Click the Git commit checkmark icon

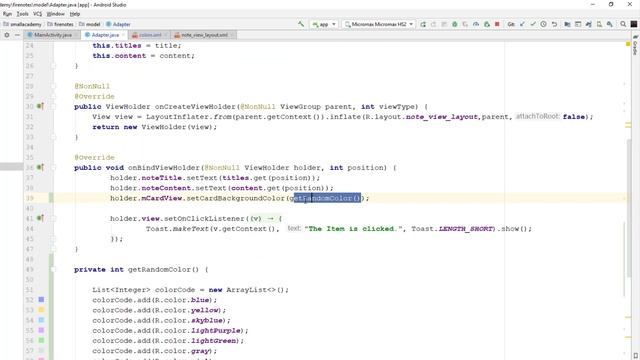(x=533, y=24)
